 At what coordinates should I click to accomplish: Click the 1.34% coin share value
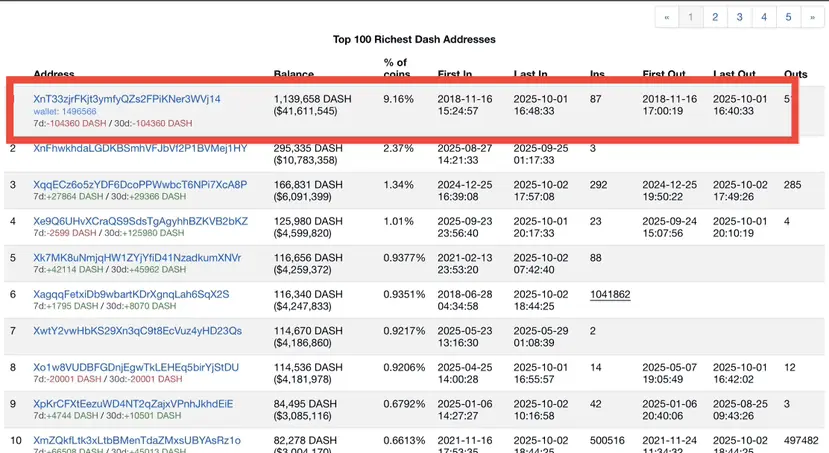click(x=398, y=184)
